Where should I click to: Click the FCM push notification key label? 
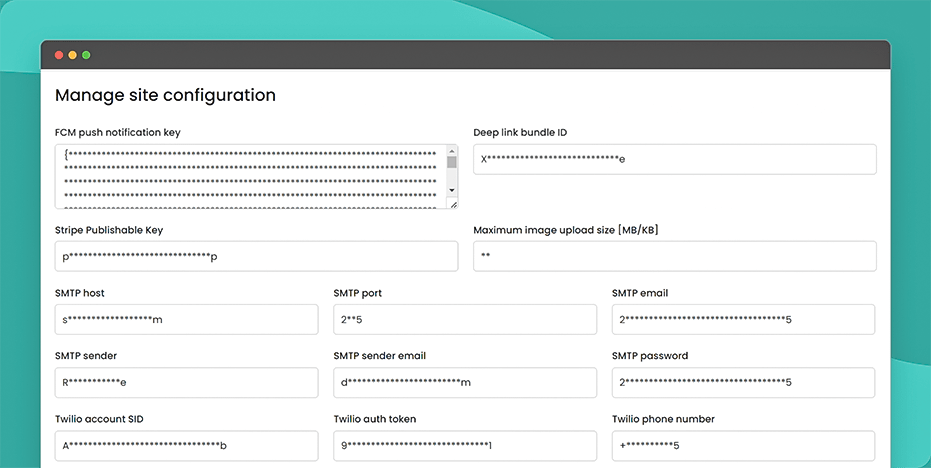click(x=118, y=132)
